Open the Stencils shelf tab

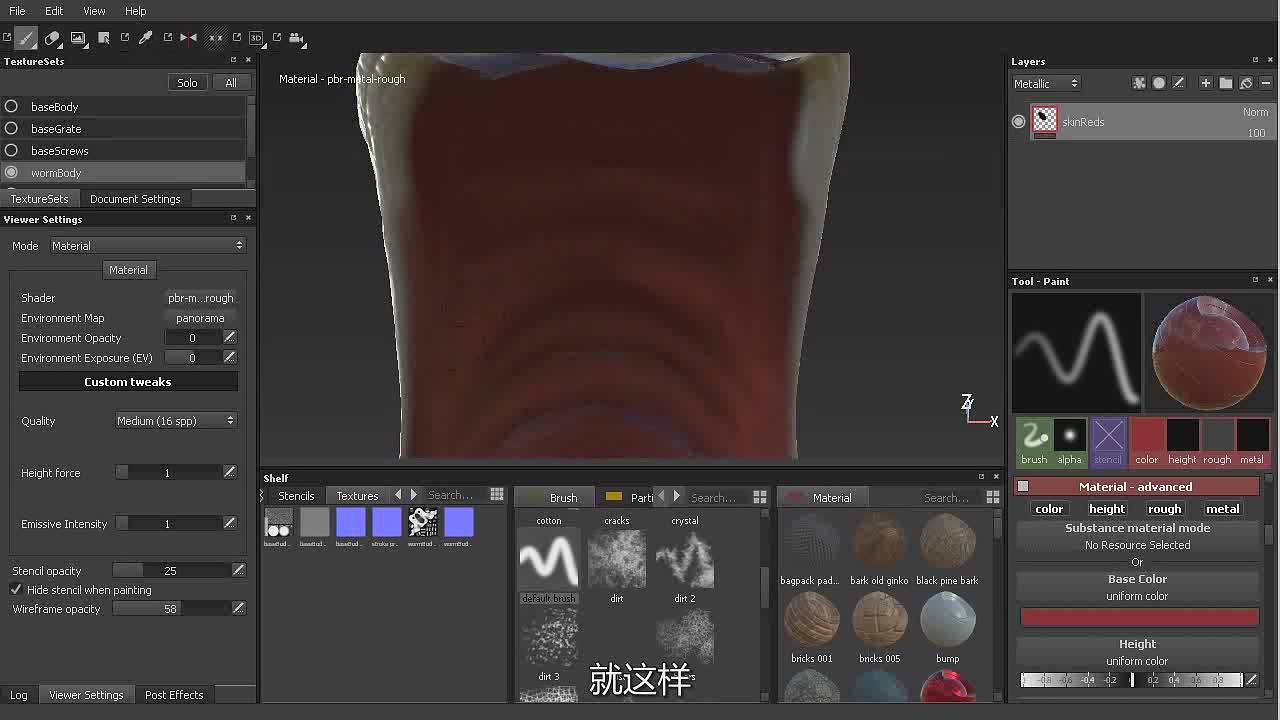tap(296, 496)
